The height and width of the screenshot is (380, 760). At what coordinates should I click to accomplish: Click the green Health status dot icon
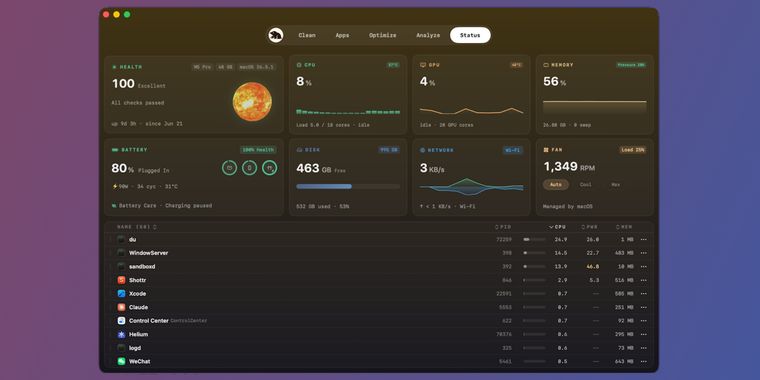[114, 67]
